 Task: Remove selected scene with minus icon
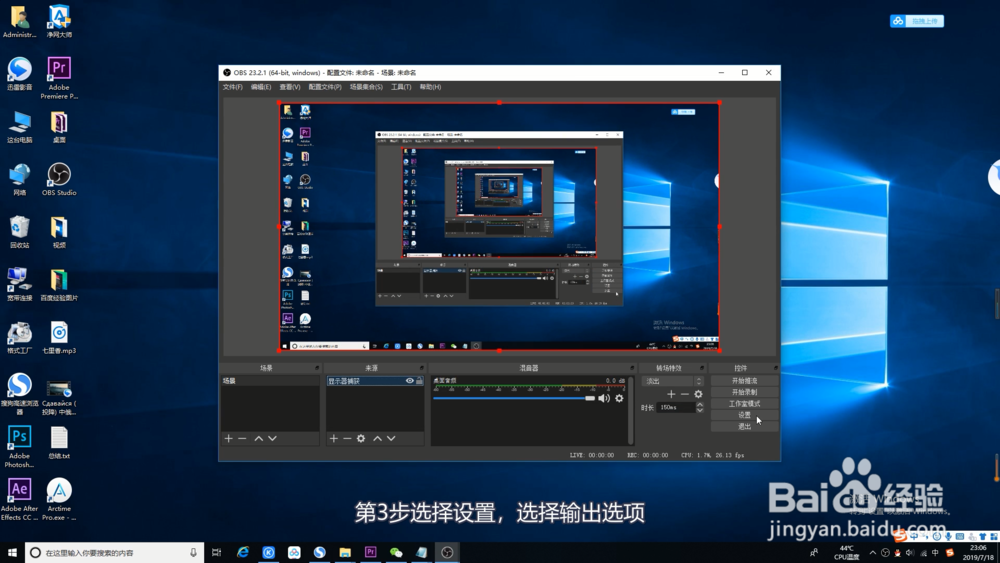pos(242,439)
